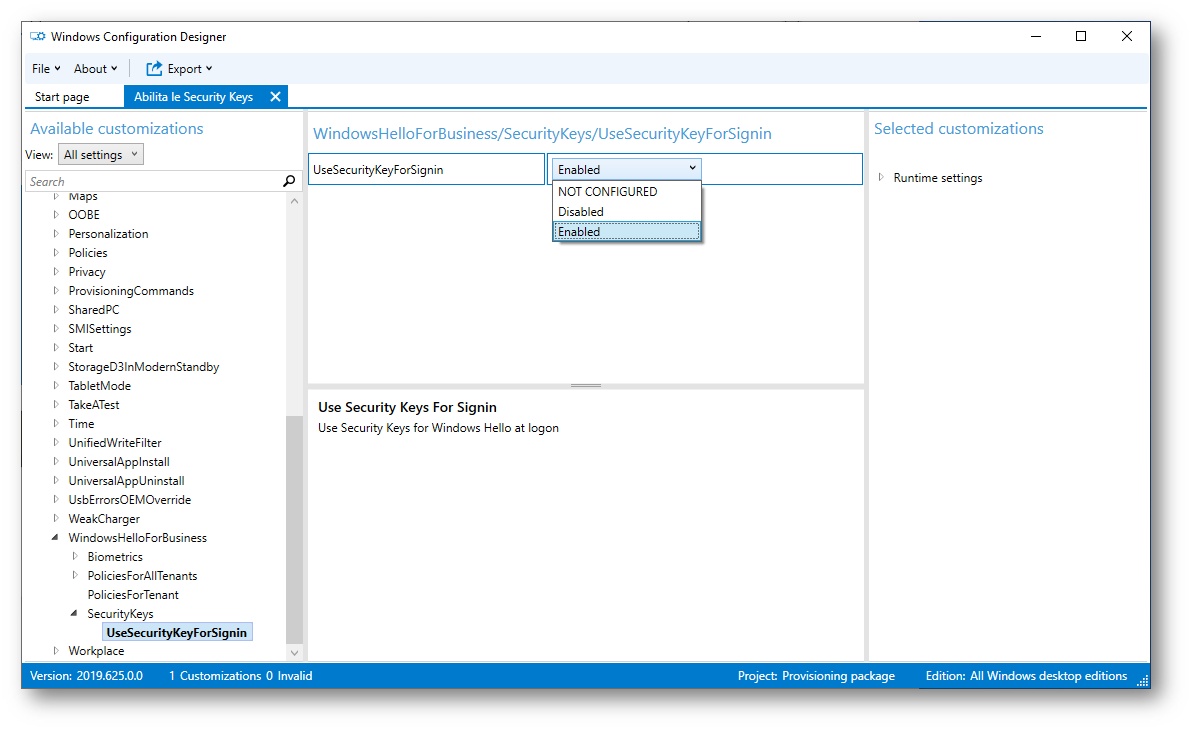Screen dimensions: 1193x731
Task: Select ProvisioningCommands in the tree
Action: tap(131, 291)
